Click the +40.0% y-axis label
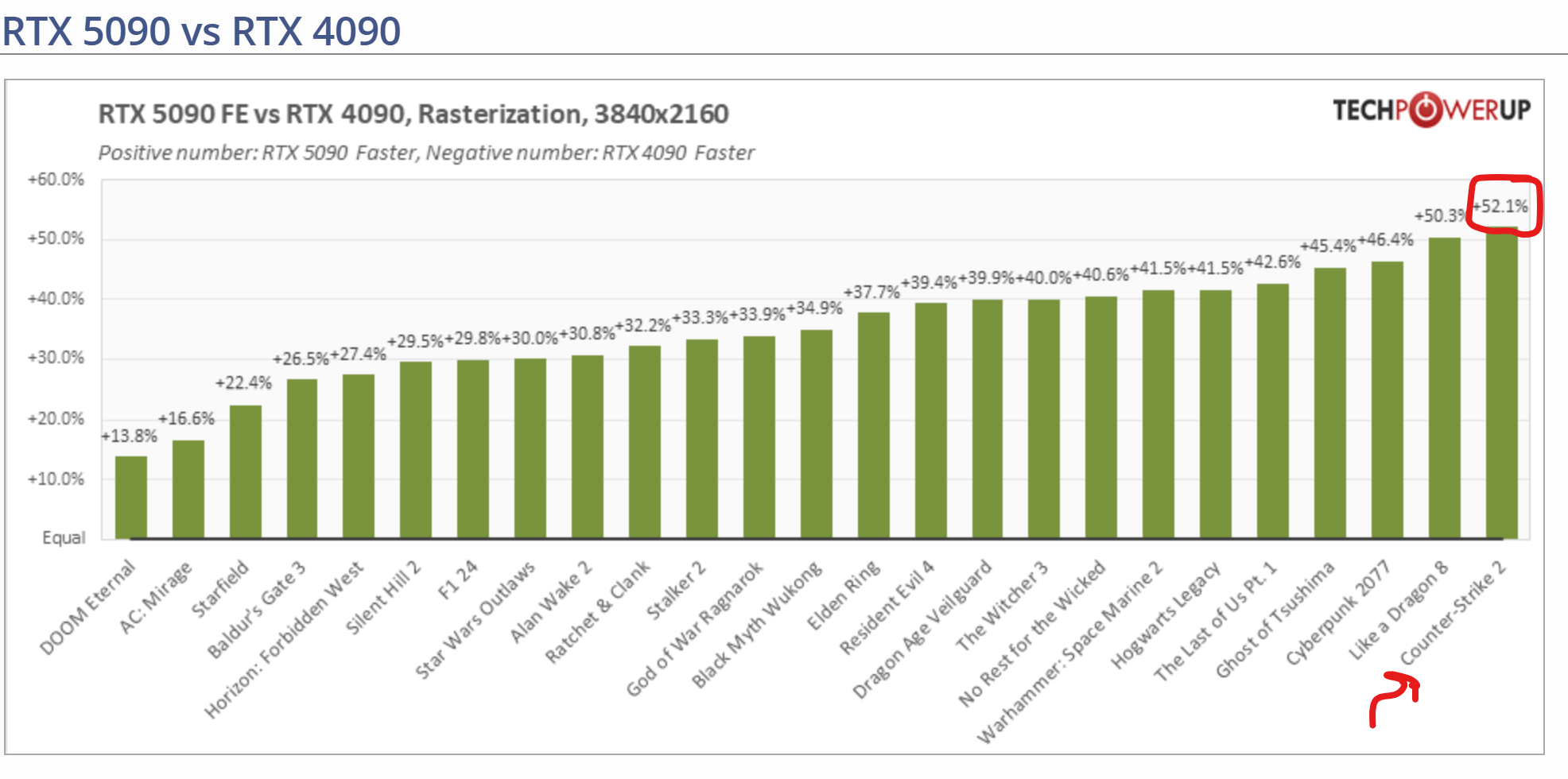This screenshot has width=1568, height=779. pyautogui.click(x=56, y=299)
